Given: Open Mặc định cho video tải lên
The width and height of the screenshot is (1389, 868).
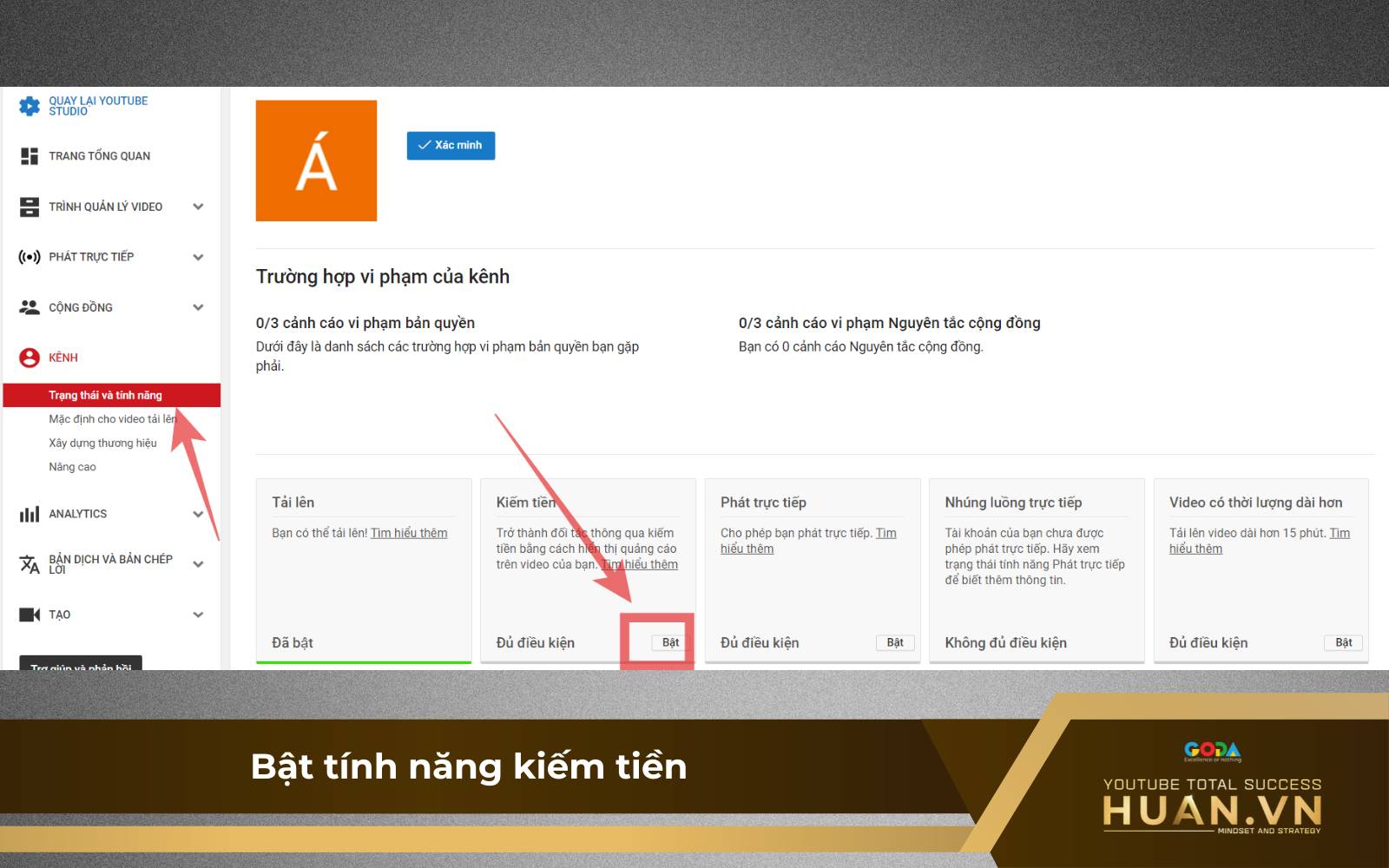Looking at the screenshot, I should pyautogui.click(x=113, y=419).
